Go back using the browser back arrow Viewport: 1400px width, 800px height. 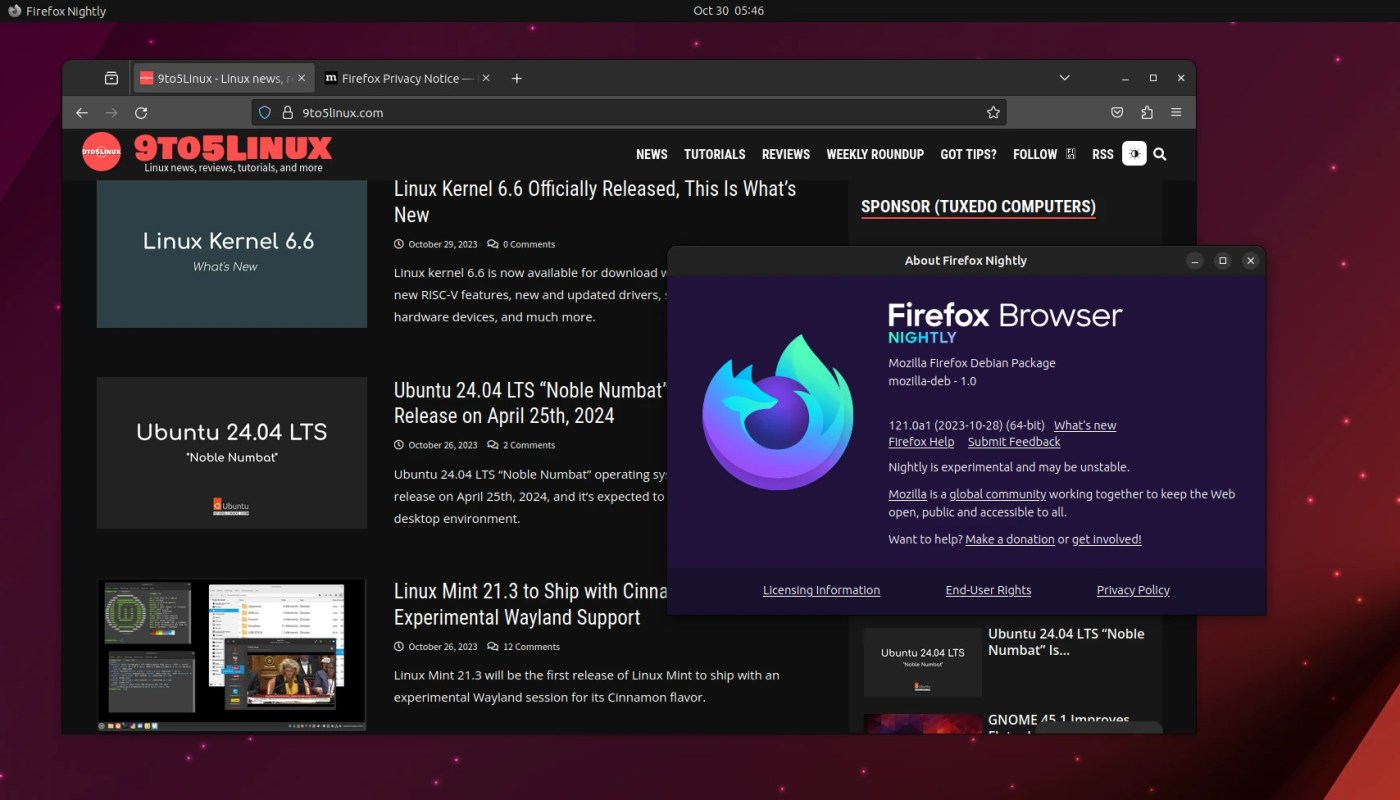pos(82,113)
